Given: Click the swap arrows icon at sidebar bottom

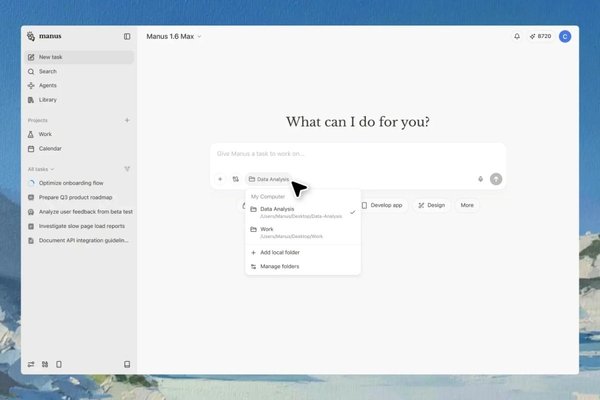Looking at the screenshot, I should click(31, 364).
